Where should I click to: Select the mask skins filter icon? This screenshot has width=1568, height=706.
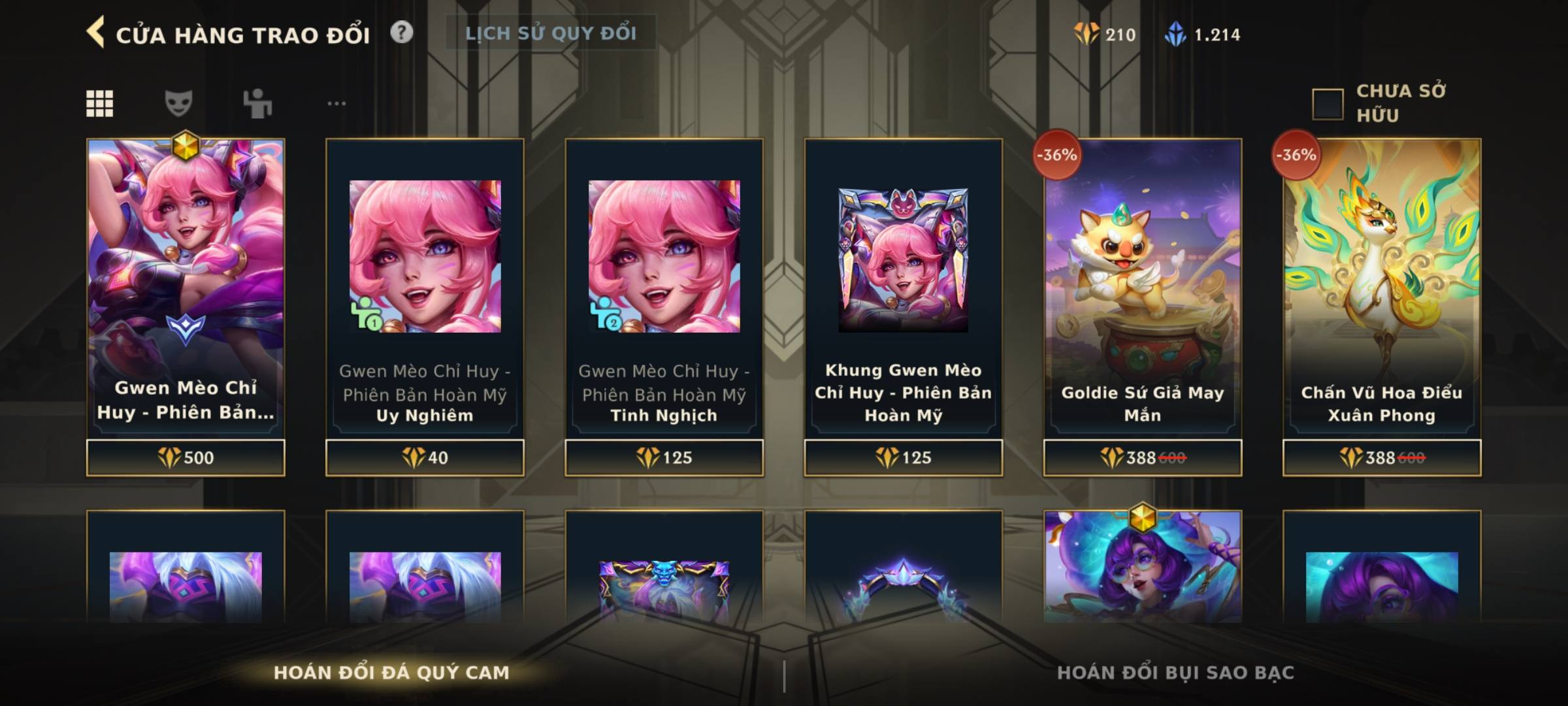(178, 103)
